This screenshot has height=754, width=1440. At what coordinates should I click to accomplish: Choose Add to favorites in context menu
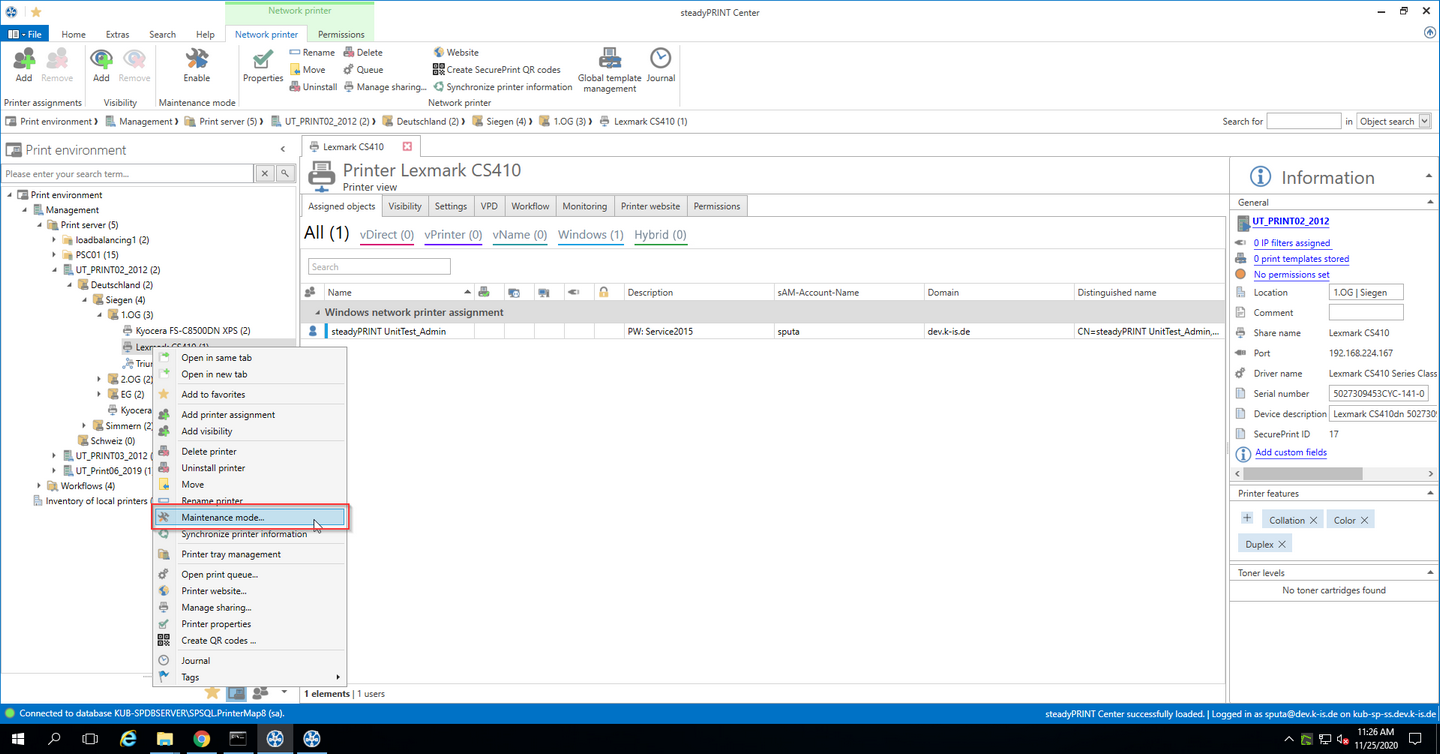[x=250, y=394]
